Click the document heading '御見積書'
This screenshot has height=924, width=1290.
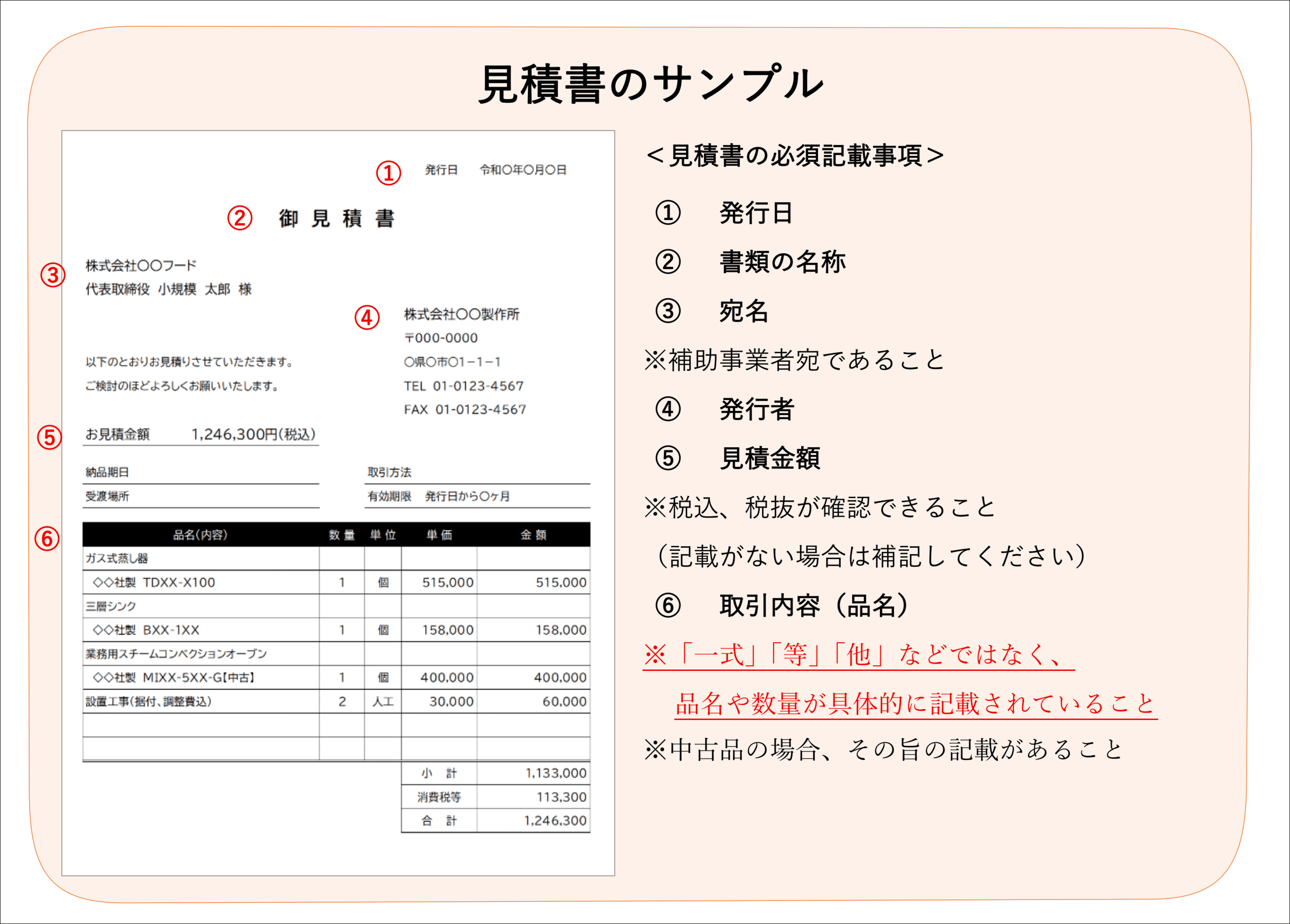337,218
